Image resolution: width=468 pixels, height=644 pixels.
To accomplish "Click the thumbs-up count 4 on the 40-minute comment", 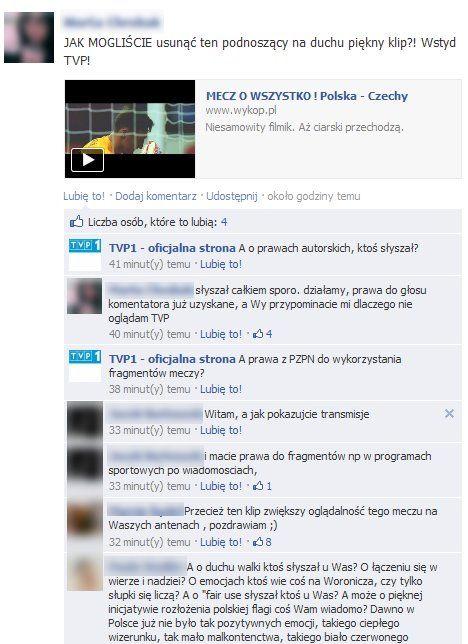I will tap(263, 334).
